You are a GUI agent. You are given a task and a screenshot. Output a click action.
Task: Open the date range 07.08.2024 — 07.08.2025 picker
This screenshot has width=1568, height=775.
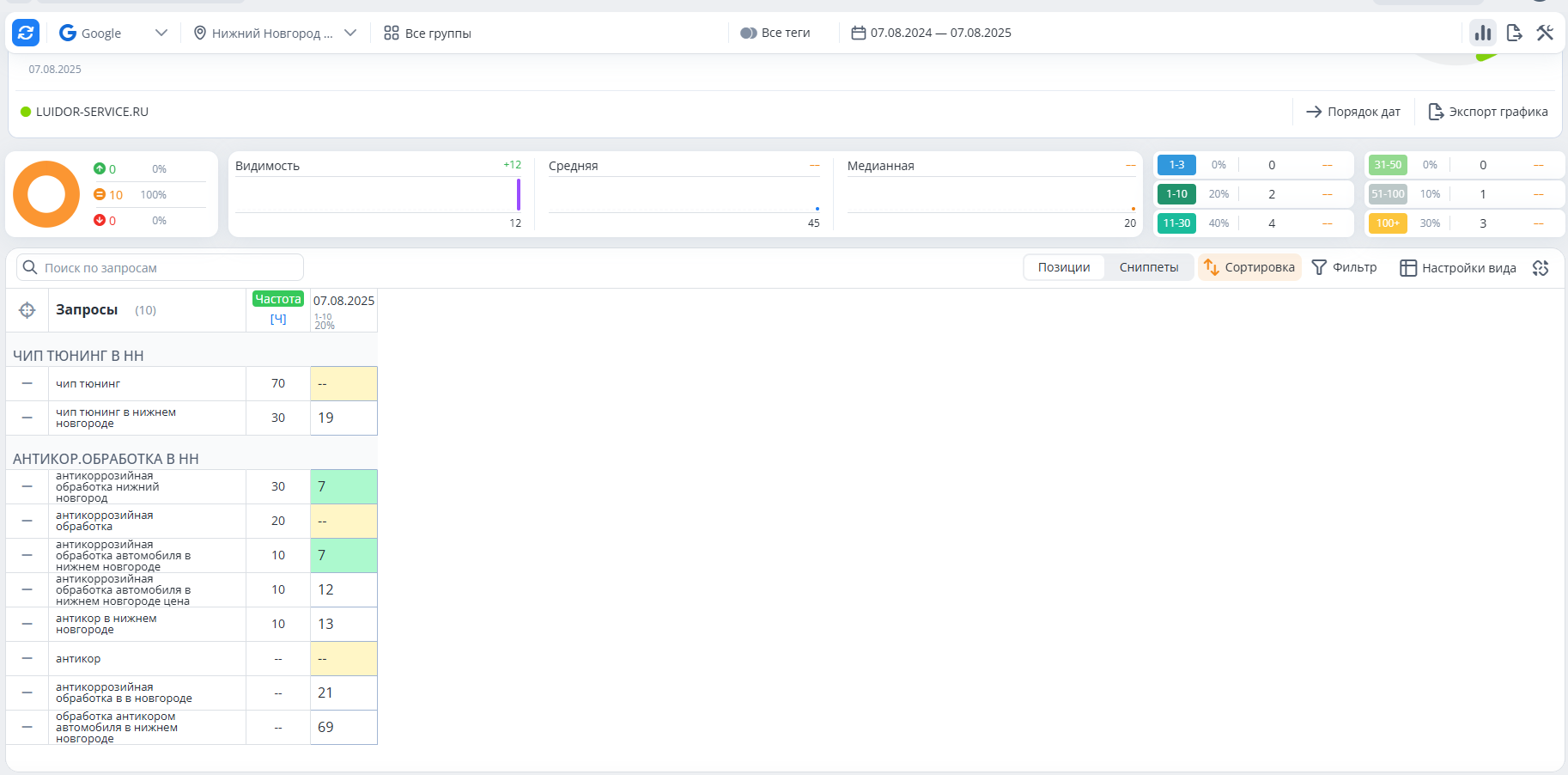click(x=931, y=33)
